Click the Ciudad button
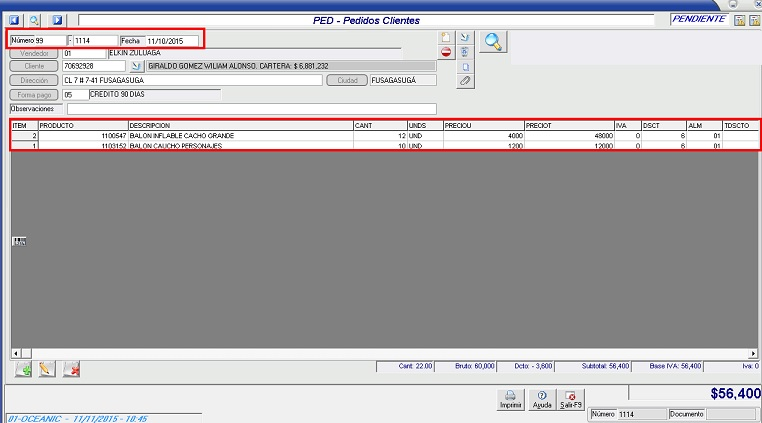The width and height of the screenshot is (762, 423). click(346, 80)
